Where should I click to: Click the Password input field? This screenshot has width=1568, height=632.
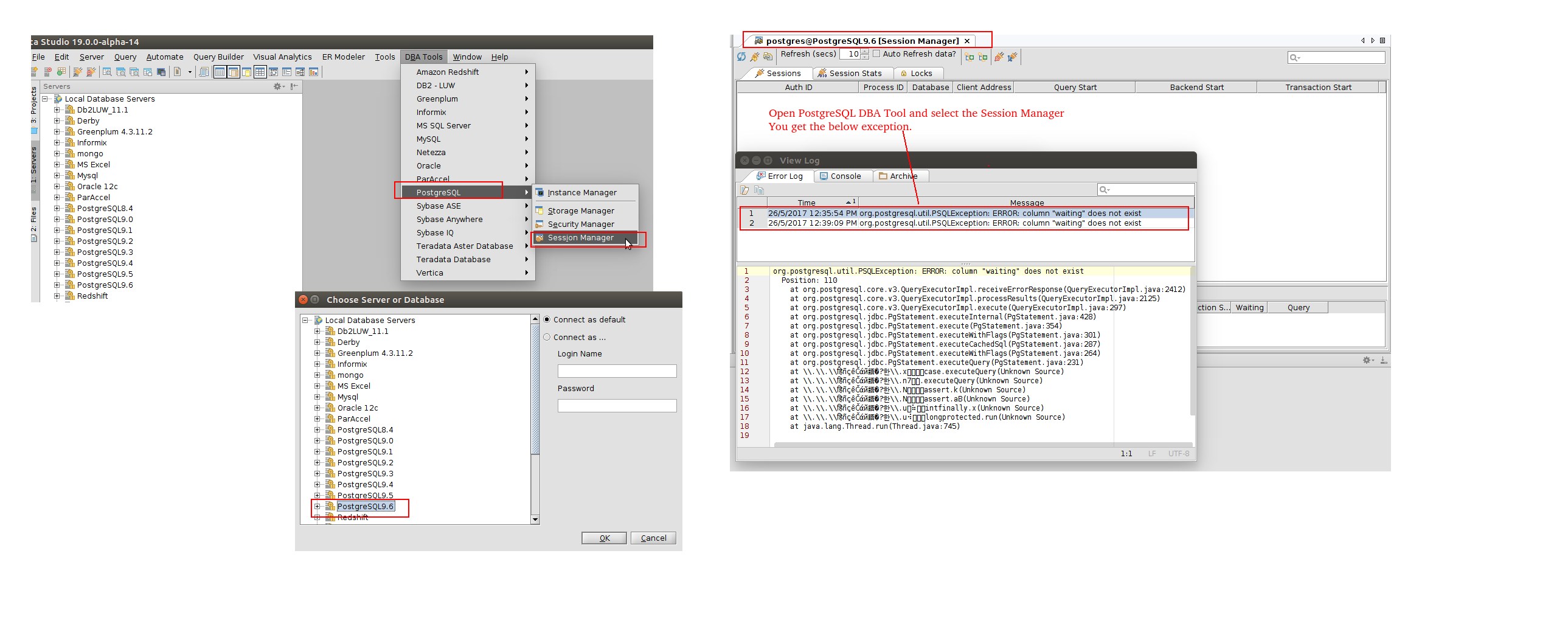617,406
